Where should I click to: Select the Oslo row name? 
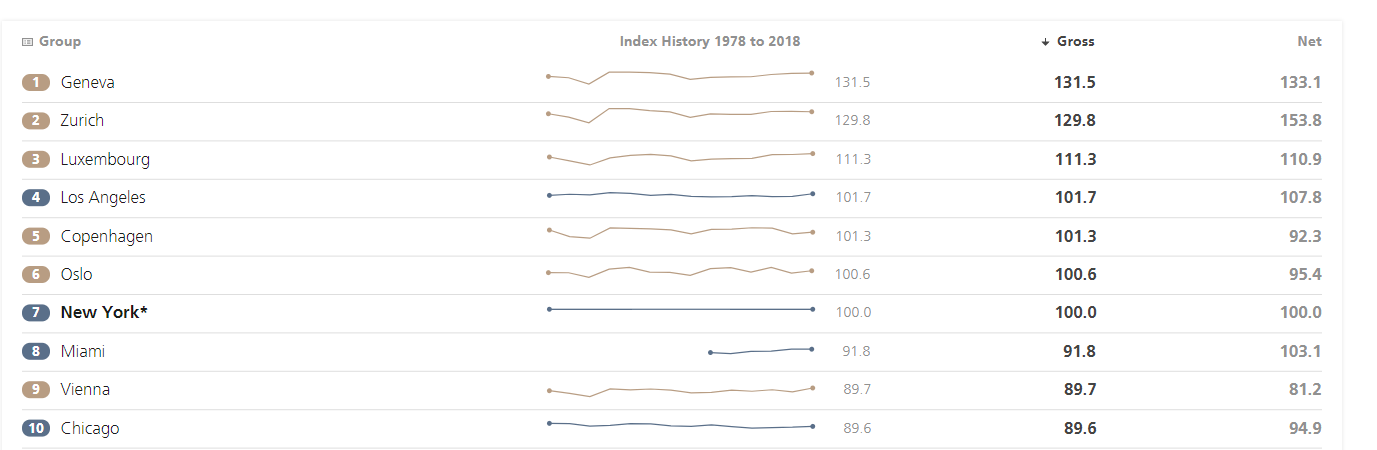click(x=77, y=275)
